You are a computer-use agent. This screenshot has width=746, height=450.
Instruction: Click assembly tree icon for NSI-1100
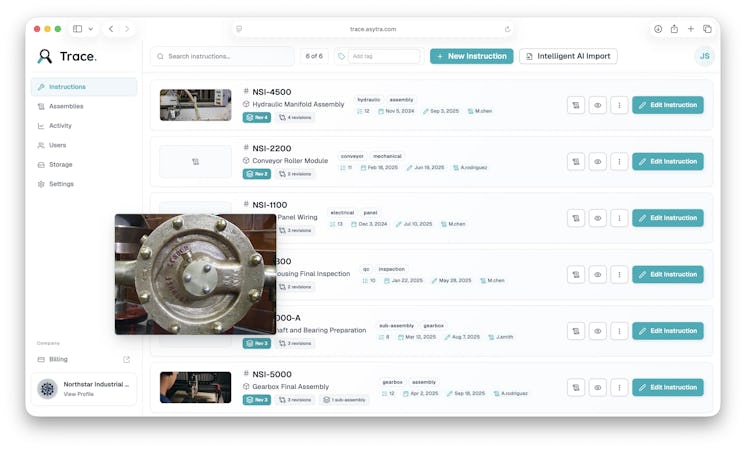[x=576, y=218]
